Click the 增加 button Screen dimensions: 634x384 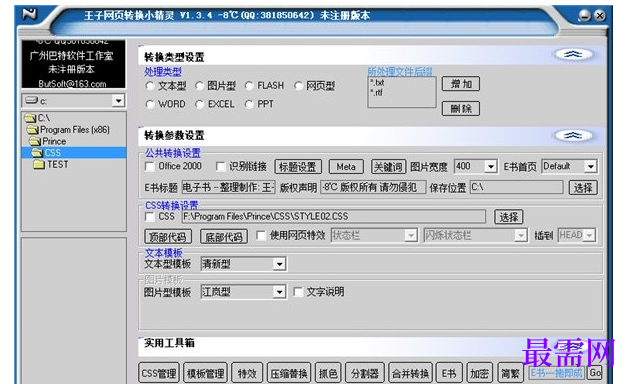click(461, 84)
